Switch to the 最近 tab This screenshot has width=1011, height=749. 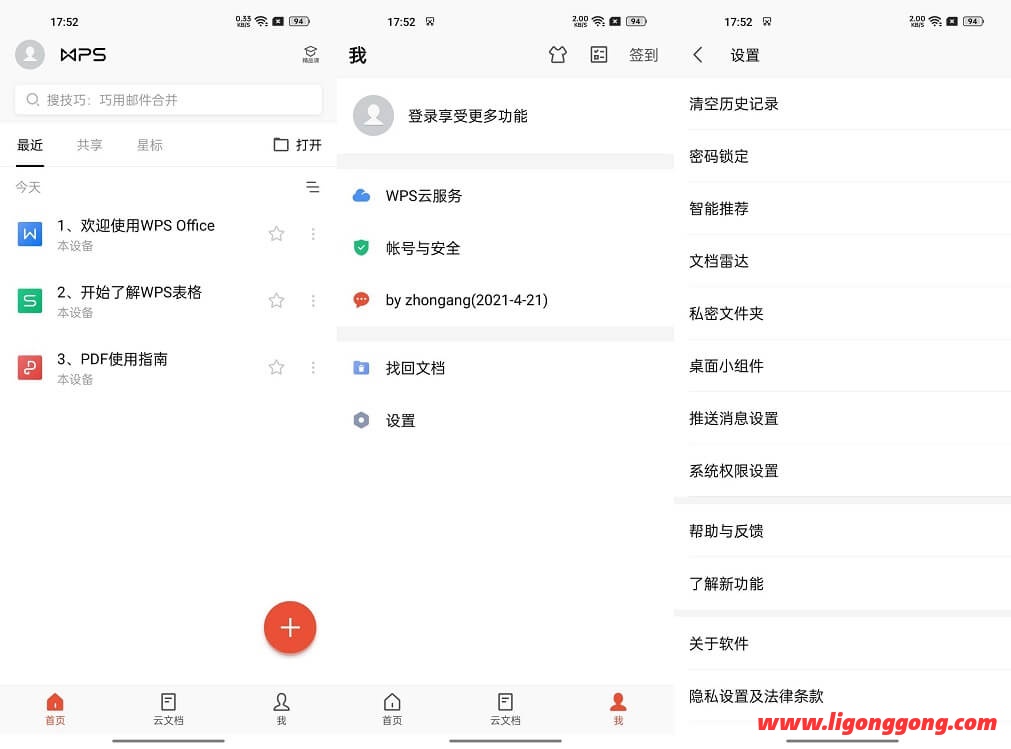click(30, 145)
